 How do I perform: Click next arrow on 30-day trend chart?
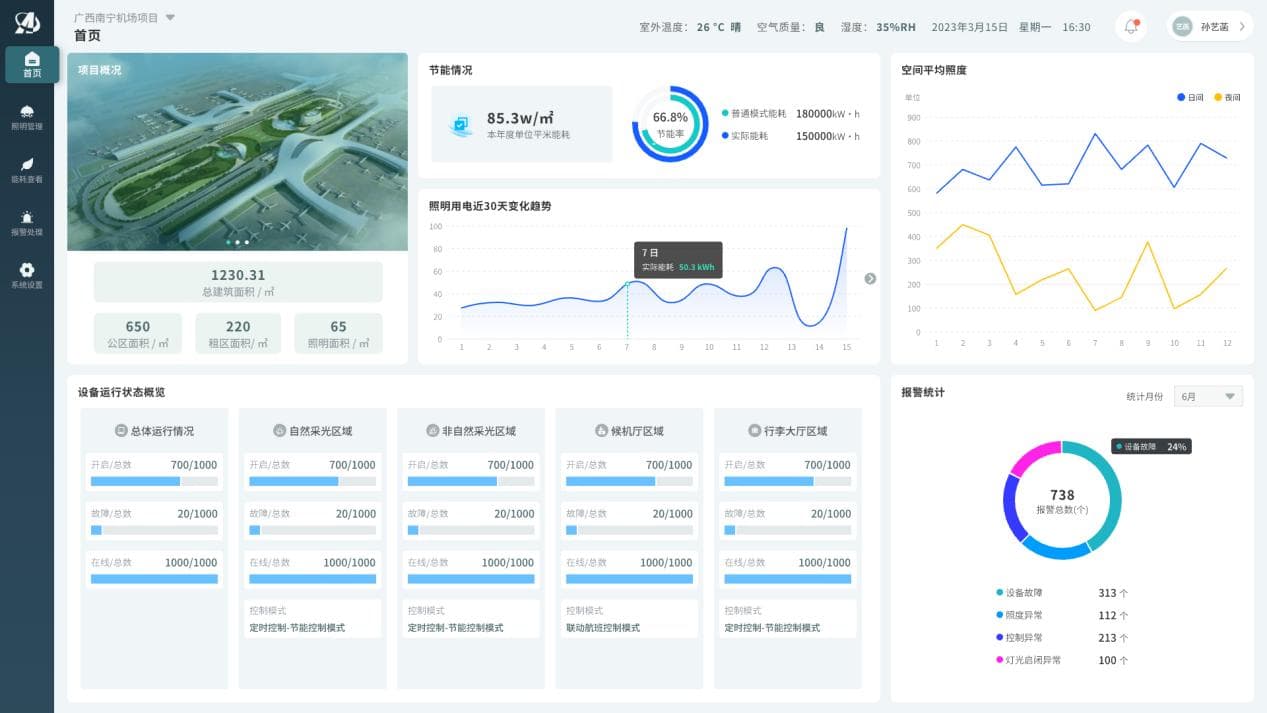point(870,279)
